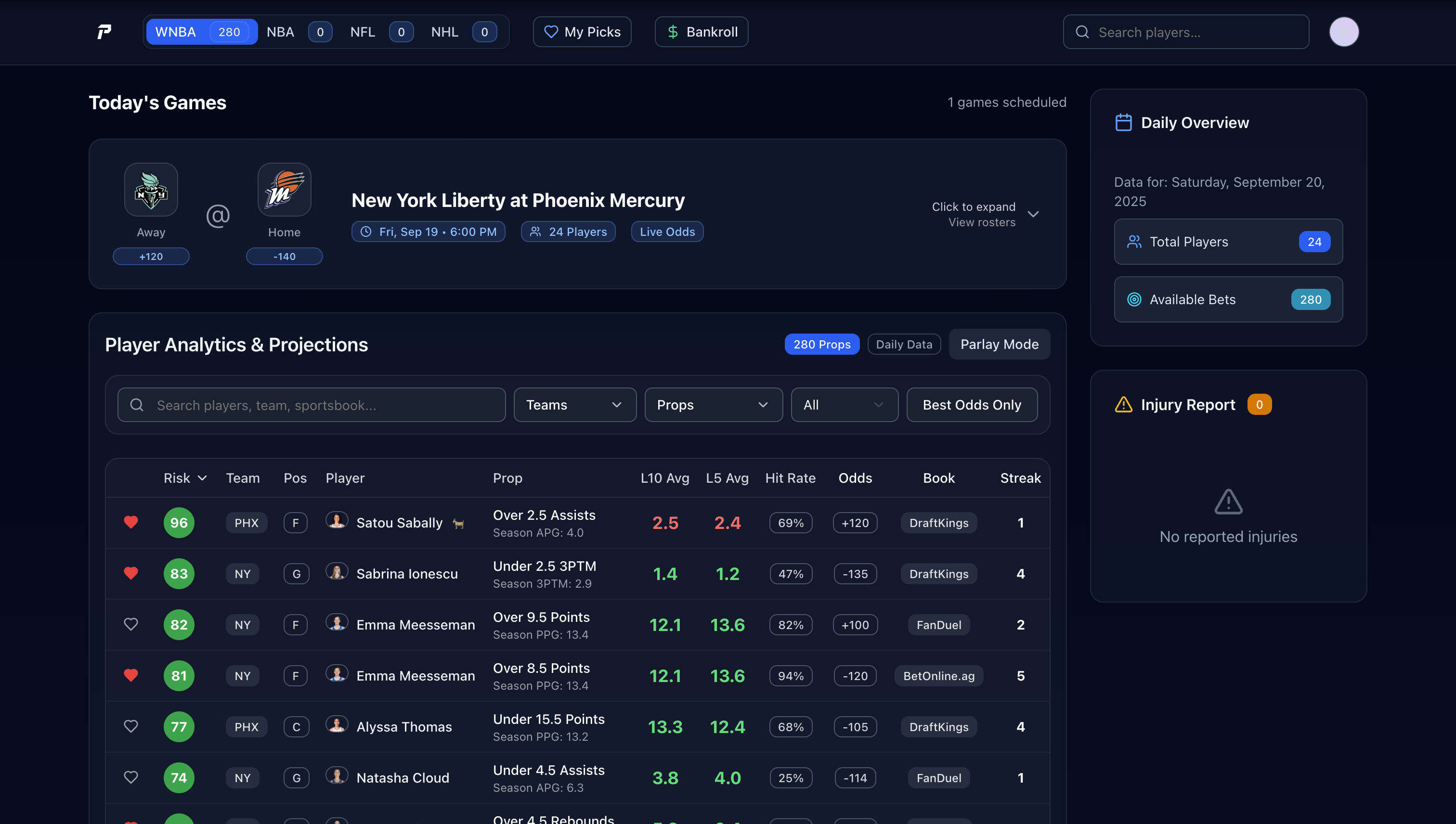Favorite the Natasha Cloud Under 4.5 Assists prop
This screenshot has height=824, width=1456.
click(x=131, y=777)
